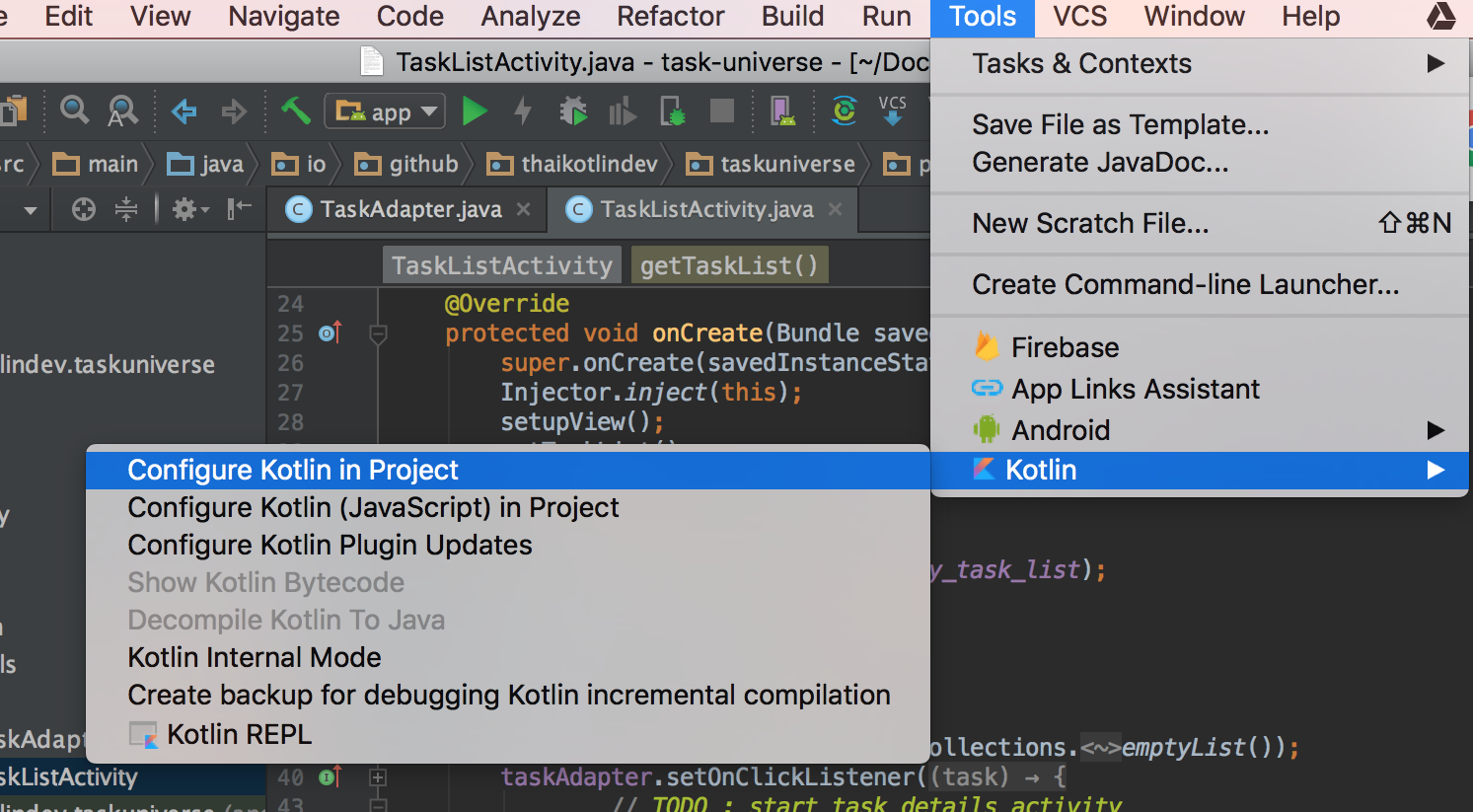Switch to the TaskAdapter.java tab
The image size is (1473, 812).
(403, 209)
